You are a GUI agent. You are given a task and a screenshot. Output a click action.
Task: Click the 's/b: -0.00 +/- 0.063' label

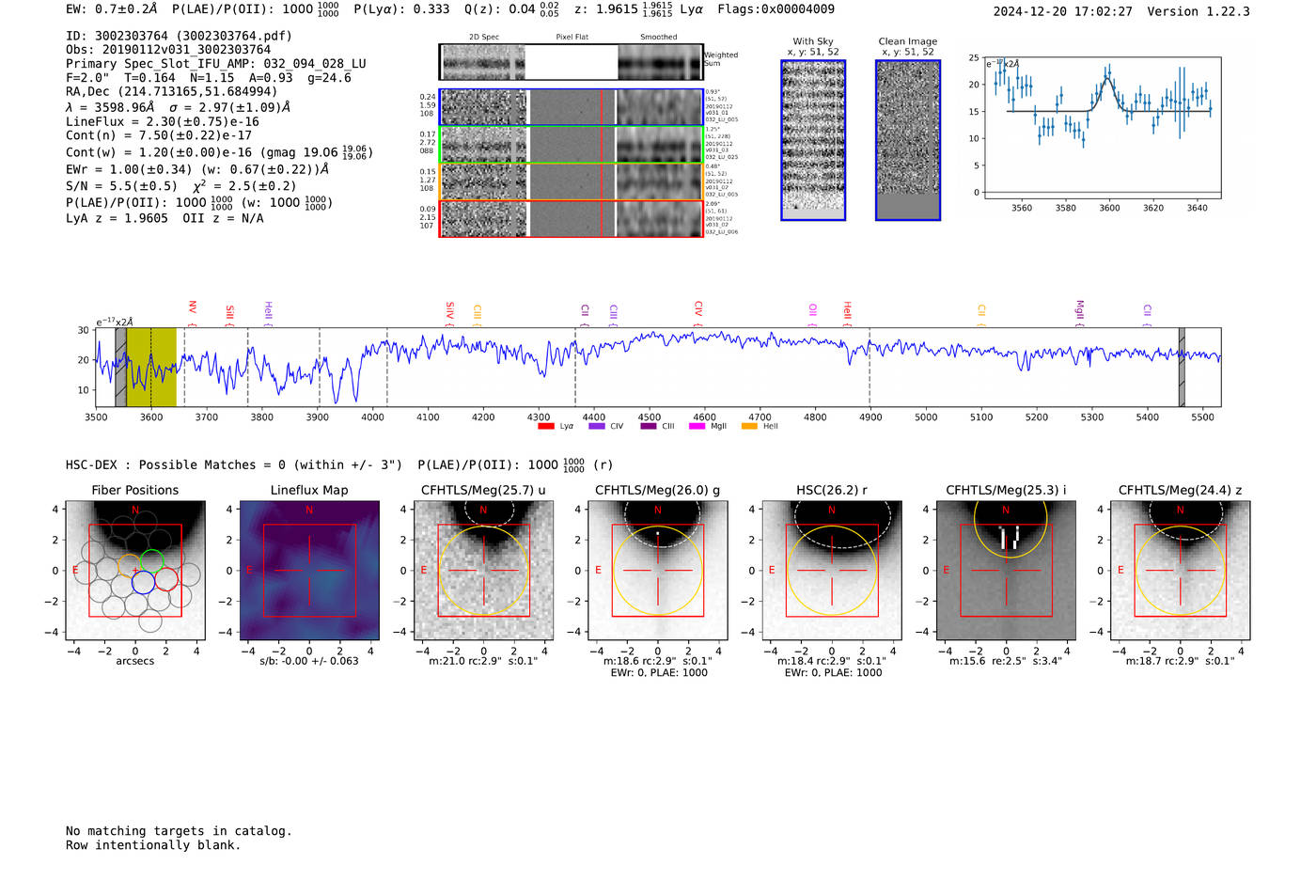coord(309,661)
